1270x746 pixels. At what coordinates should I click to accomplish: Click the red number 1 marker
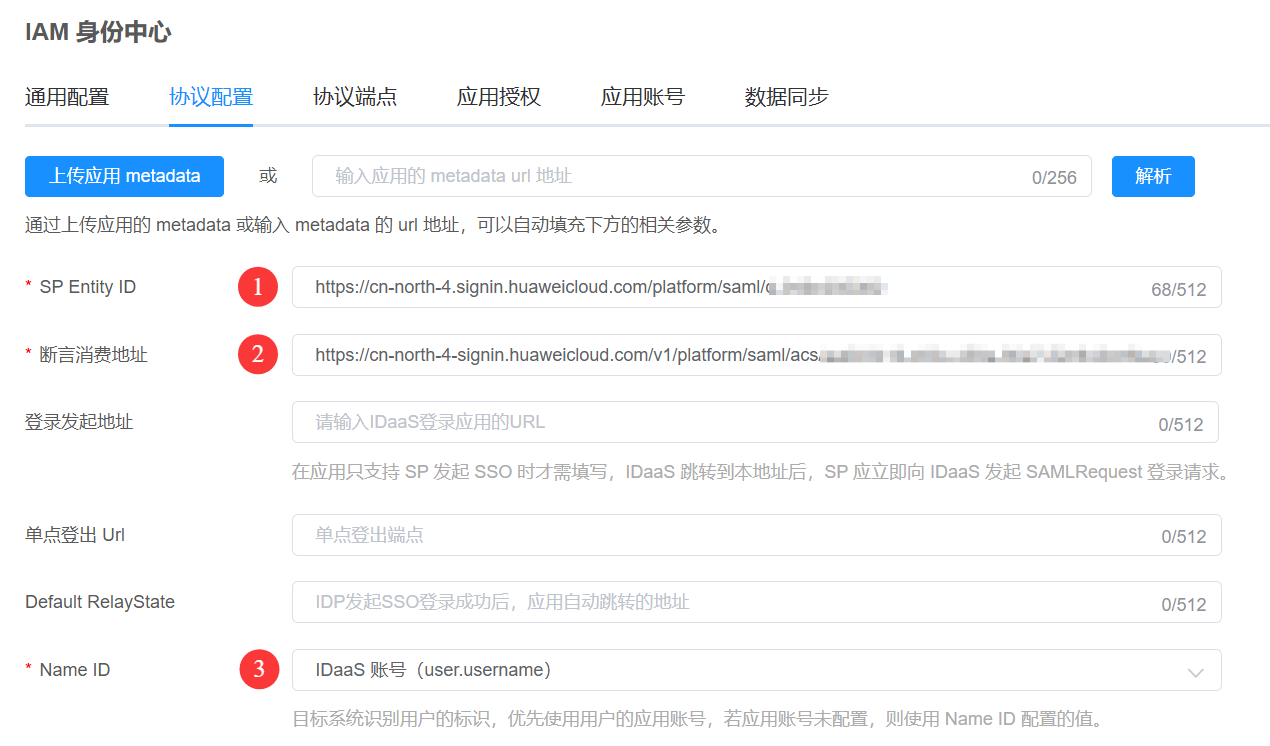pyautogui.click(x=258, y=287)
